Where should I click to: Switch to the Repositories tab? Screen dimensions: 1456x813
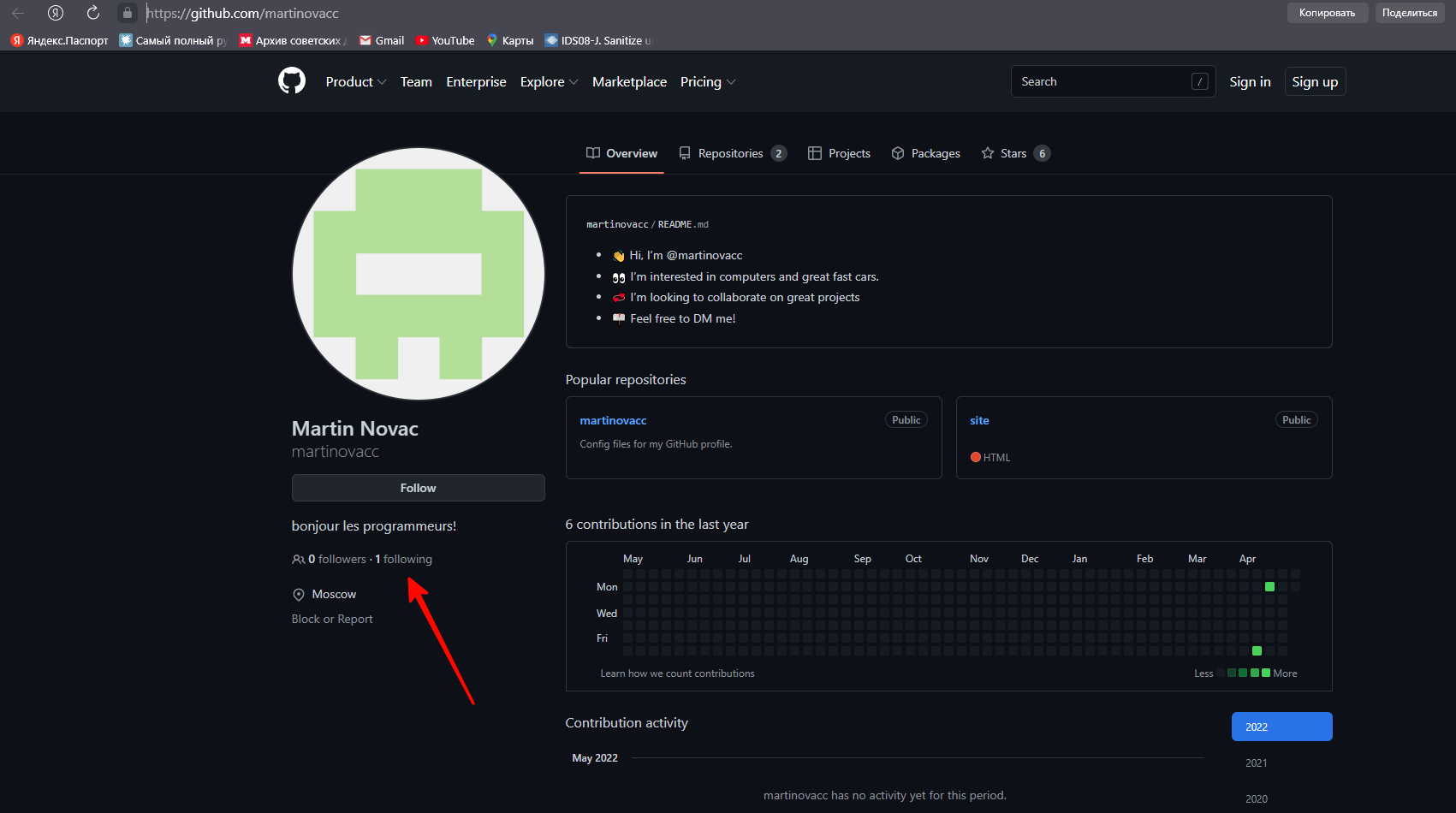pos(731,153)
